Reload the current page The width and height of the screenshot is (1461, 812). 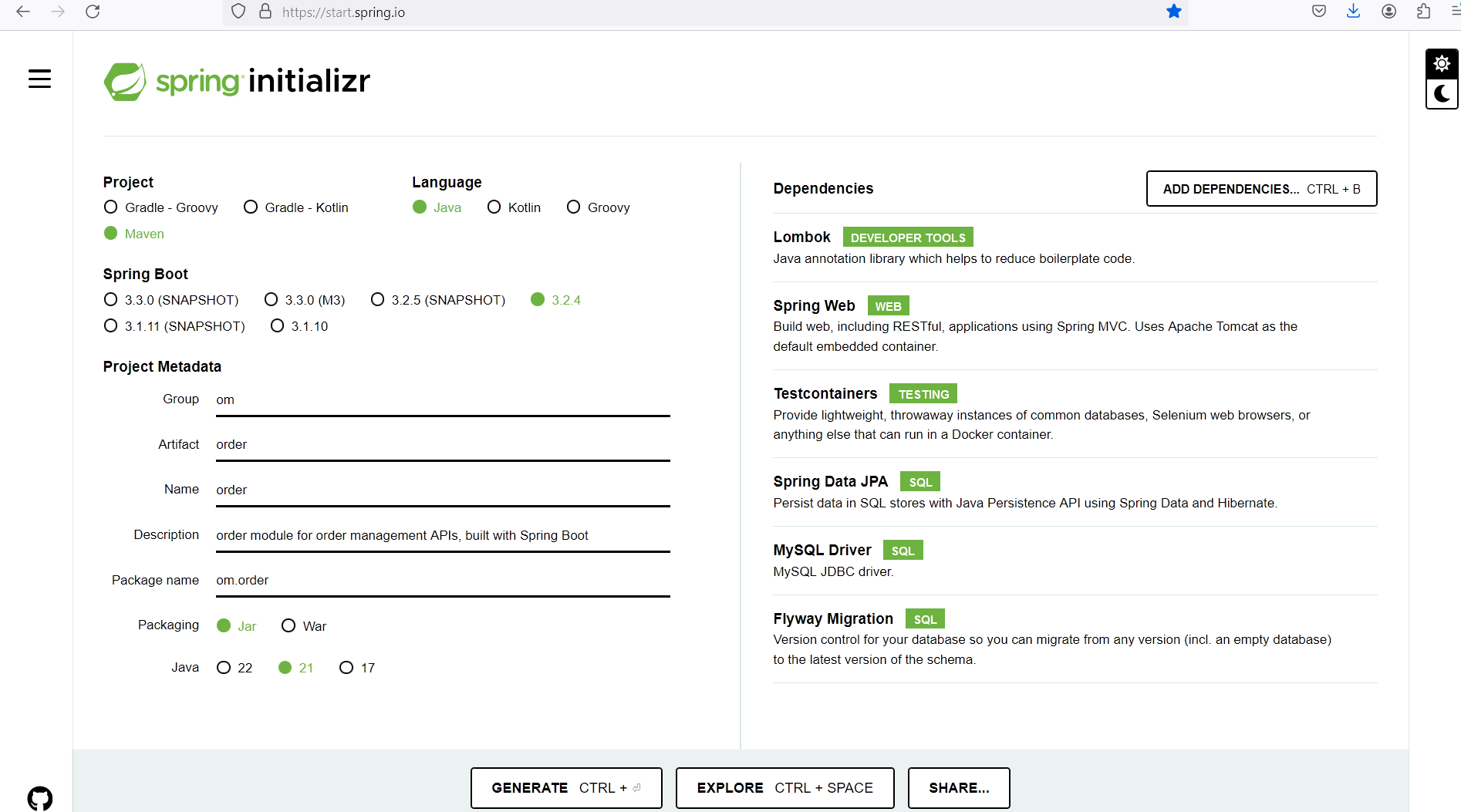[x=93, y=12]
